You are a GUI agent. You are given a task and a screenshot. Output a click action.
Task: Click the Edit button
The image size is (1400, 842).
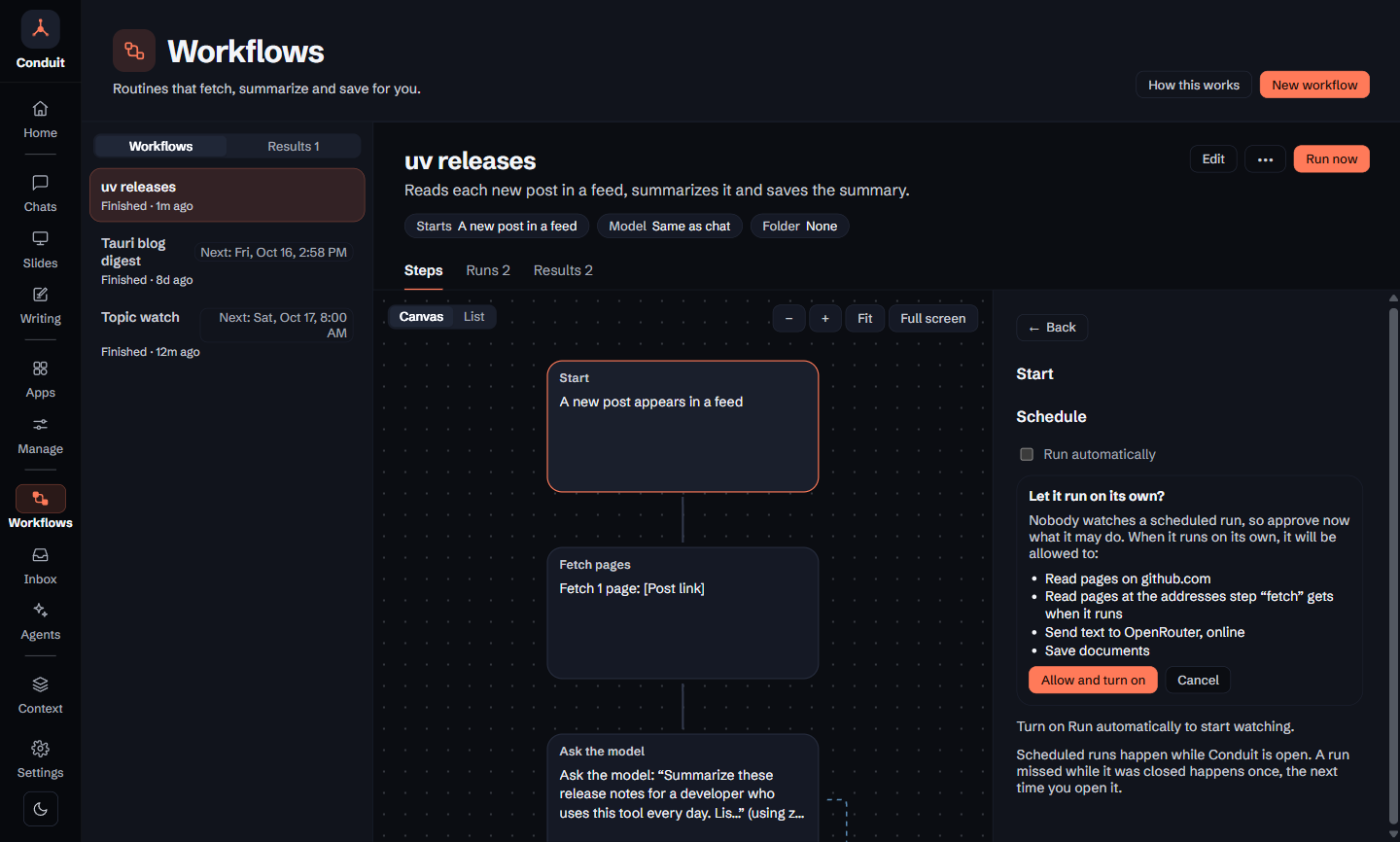click(1213, 159)
